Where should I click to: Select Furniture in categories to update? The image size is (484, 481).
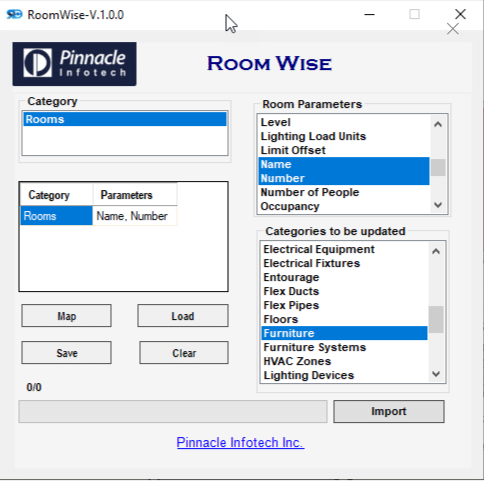[x=344, y=333]
